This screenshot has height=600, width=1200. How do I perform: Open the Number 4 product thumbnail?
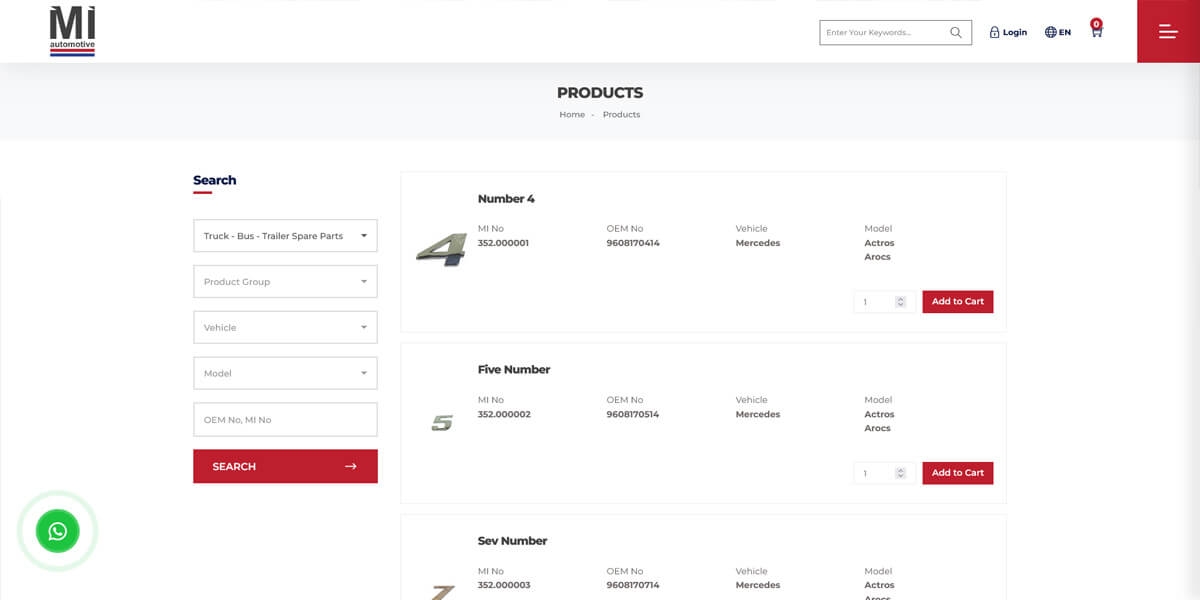click(441, 250)
